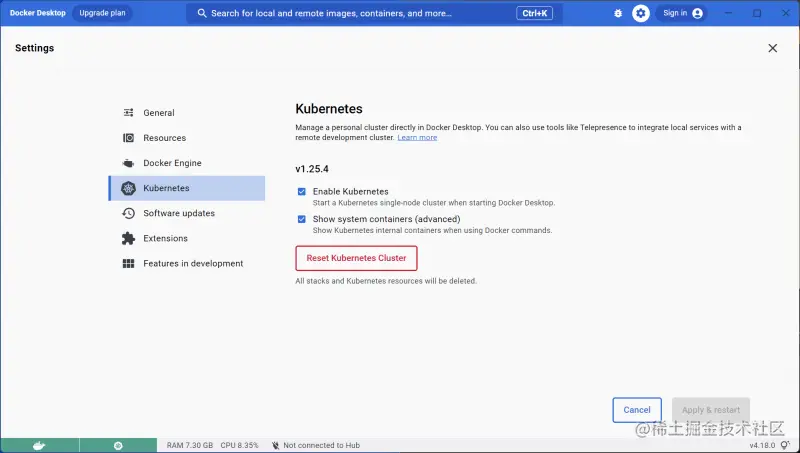Open Features in development tab
This screenshot has width=800, height=453.
click(187, 263)
